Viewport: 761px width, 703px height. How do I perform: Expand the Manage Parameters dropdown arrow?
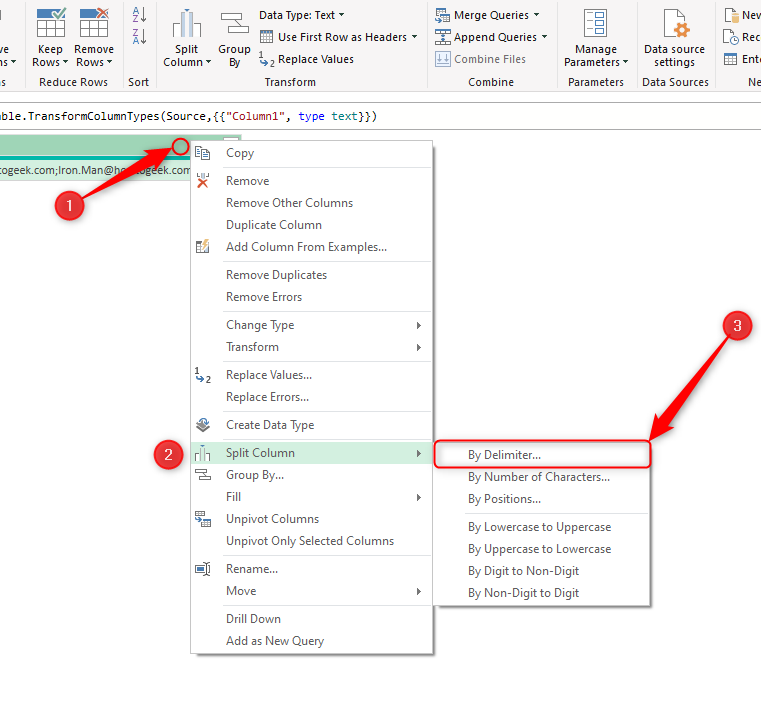click(625, 62)
